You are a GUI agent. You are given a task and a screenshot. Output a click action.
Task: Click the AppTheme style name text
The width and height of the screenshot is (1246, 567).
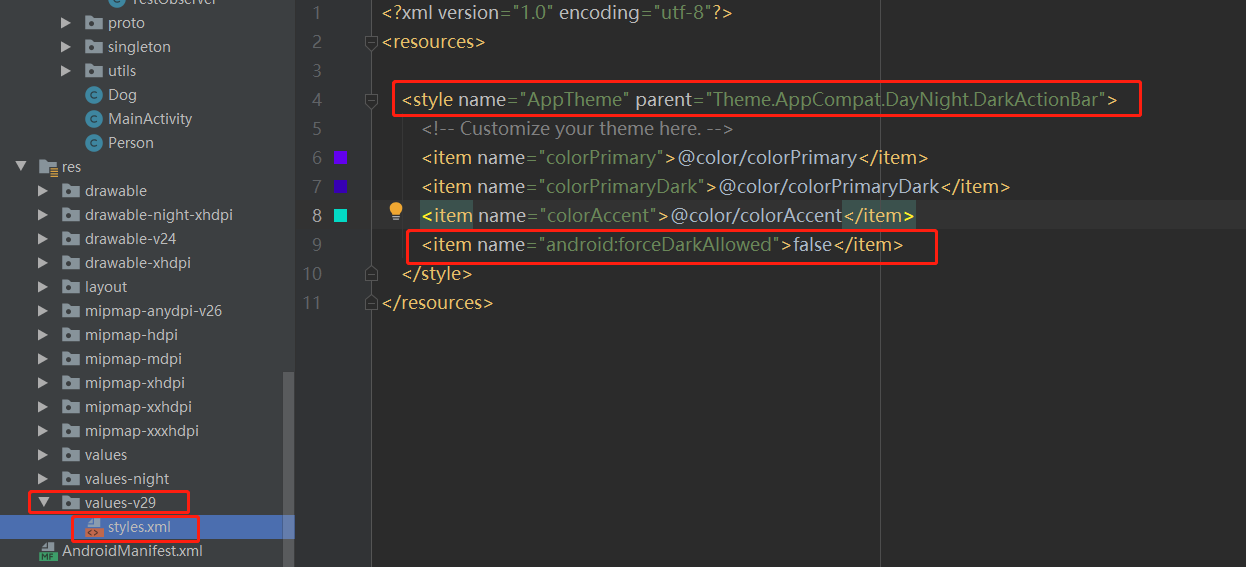point(576,100)
